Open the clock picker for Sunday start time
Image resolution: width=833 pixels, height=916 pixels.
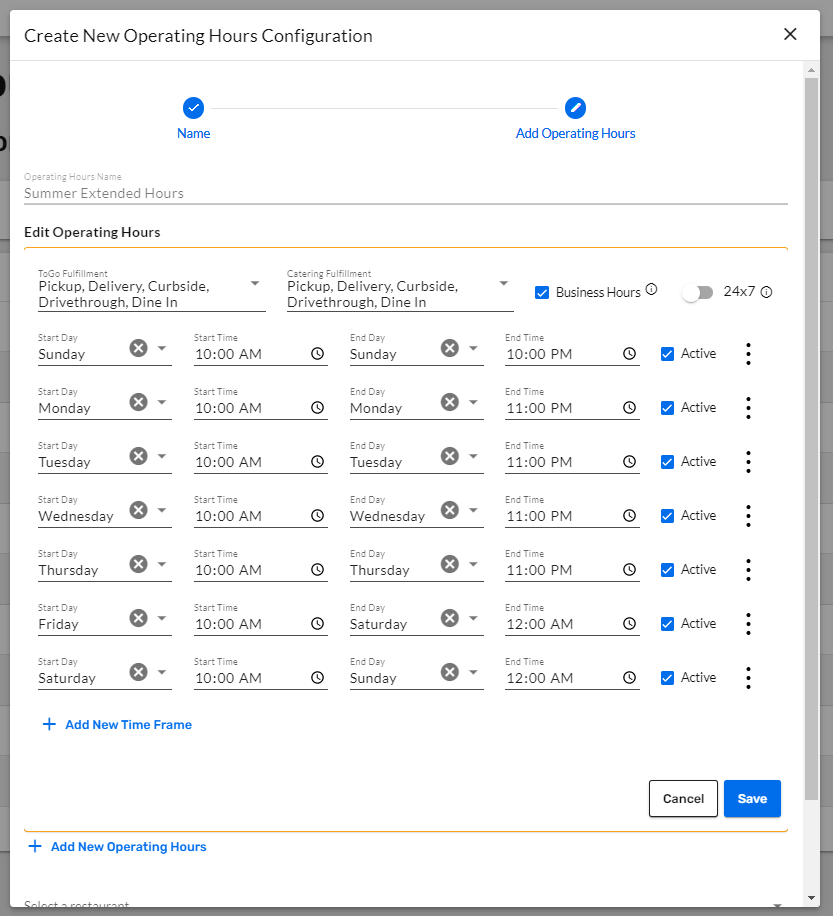[317, 353]
